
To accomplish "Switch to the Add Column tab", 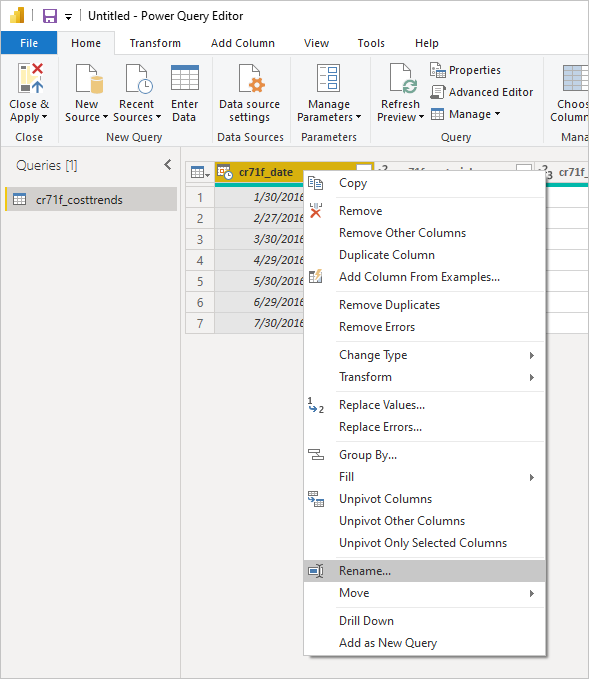I will pyautogui.click(x=243, y=43).
